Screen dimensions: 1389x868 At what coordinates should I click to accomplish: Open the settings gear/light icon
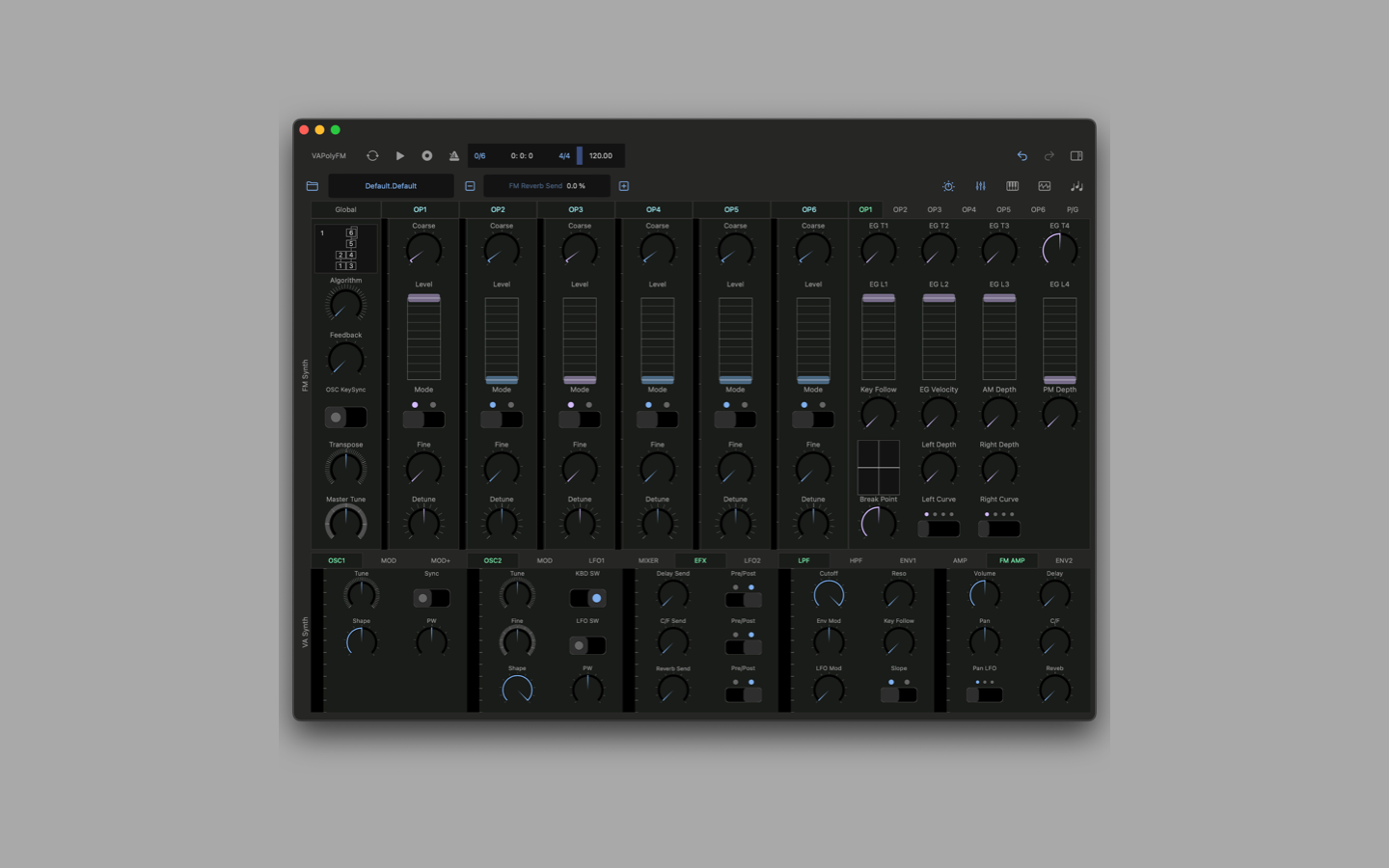coord(948,186)
